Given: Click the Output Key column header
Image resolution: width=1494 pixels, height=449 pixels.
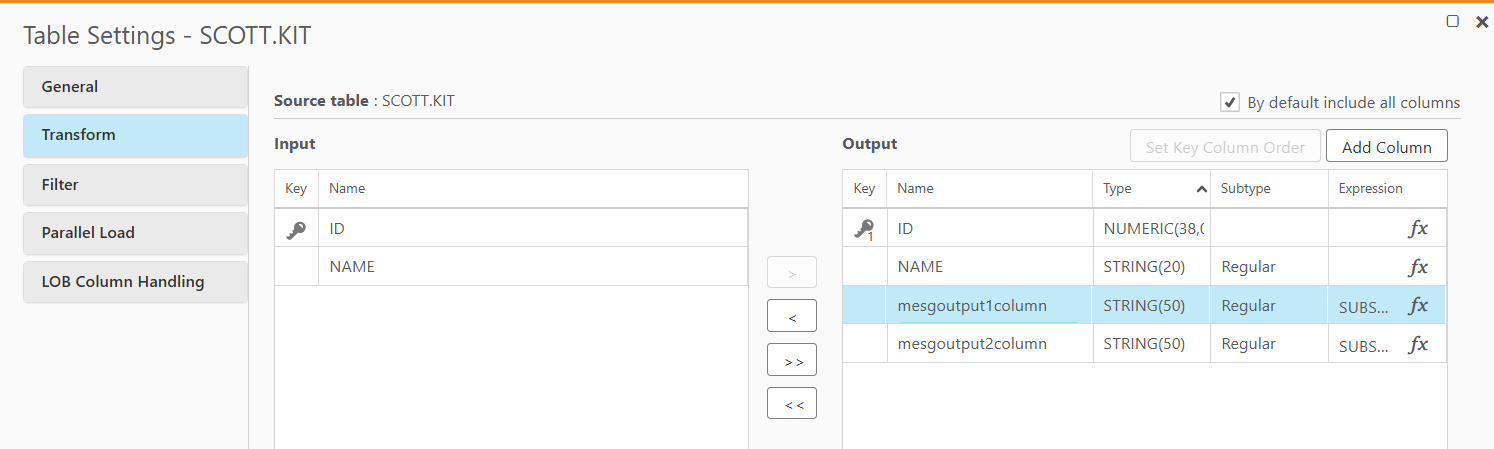Looking at the screenshot, I should pyautogui.click(x=865, y=188).
